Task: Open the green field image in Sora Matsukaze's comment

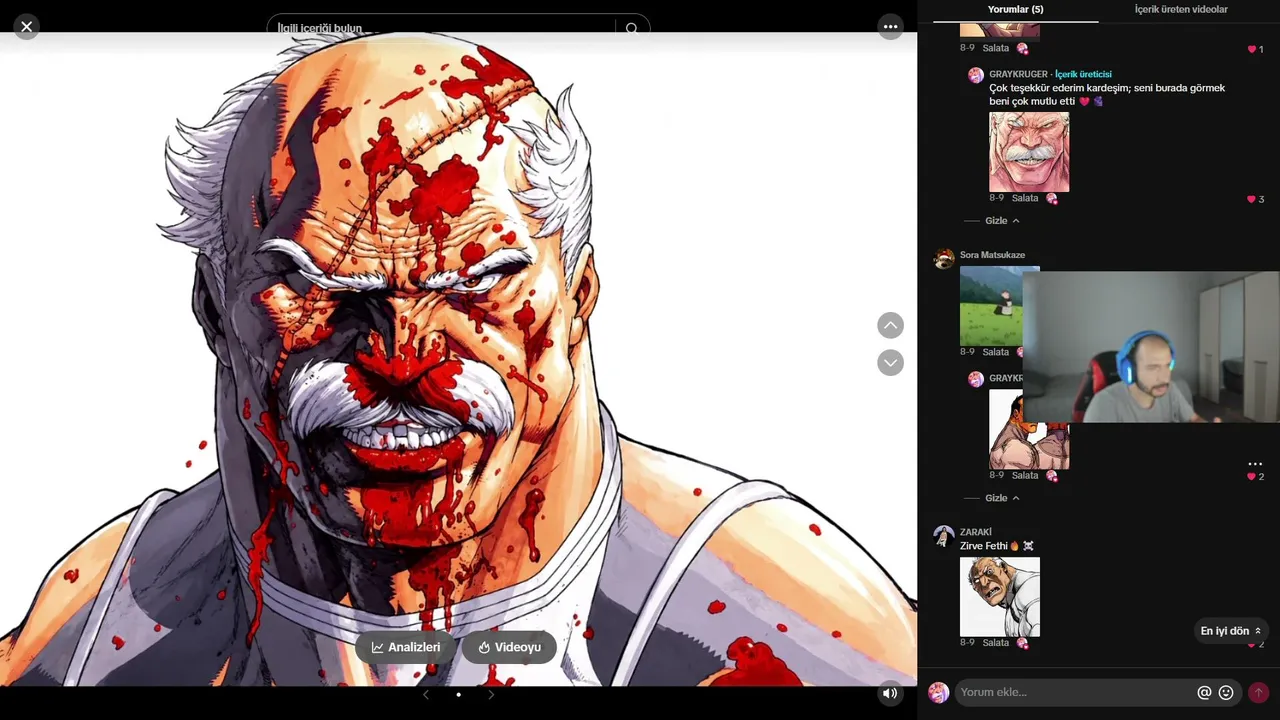Action: (992, 306)
